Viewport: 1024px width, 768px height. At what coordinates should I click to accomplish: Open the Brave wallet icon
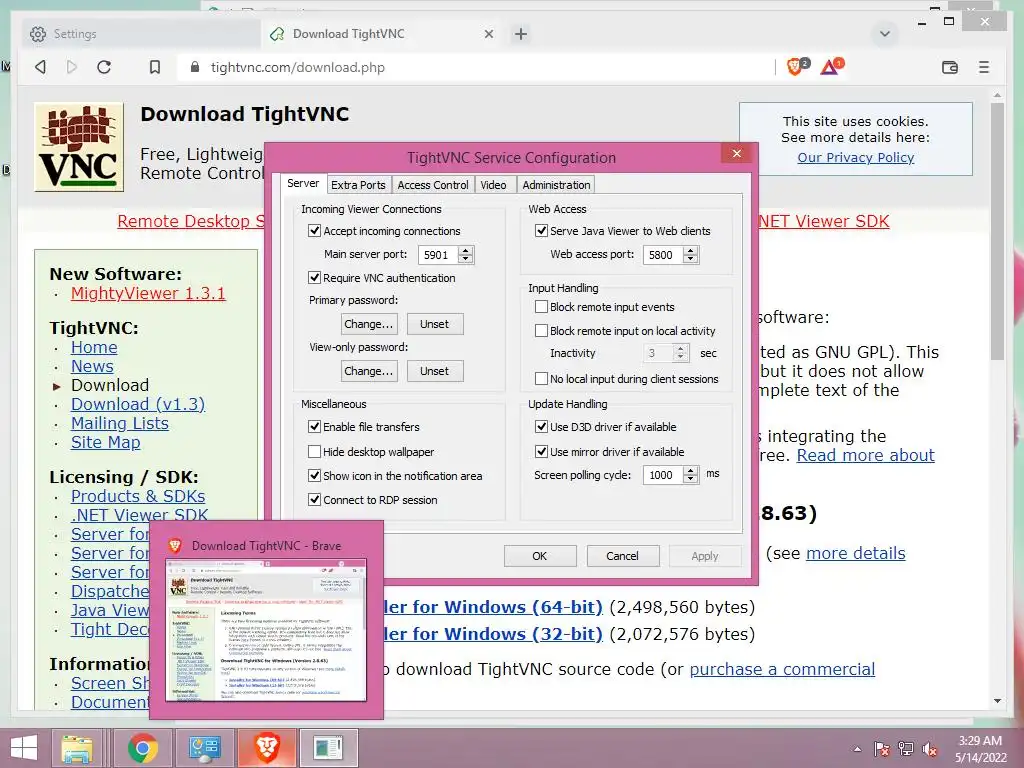pyautogui.click(x=950, y=67)
